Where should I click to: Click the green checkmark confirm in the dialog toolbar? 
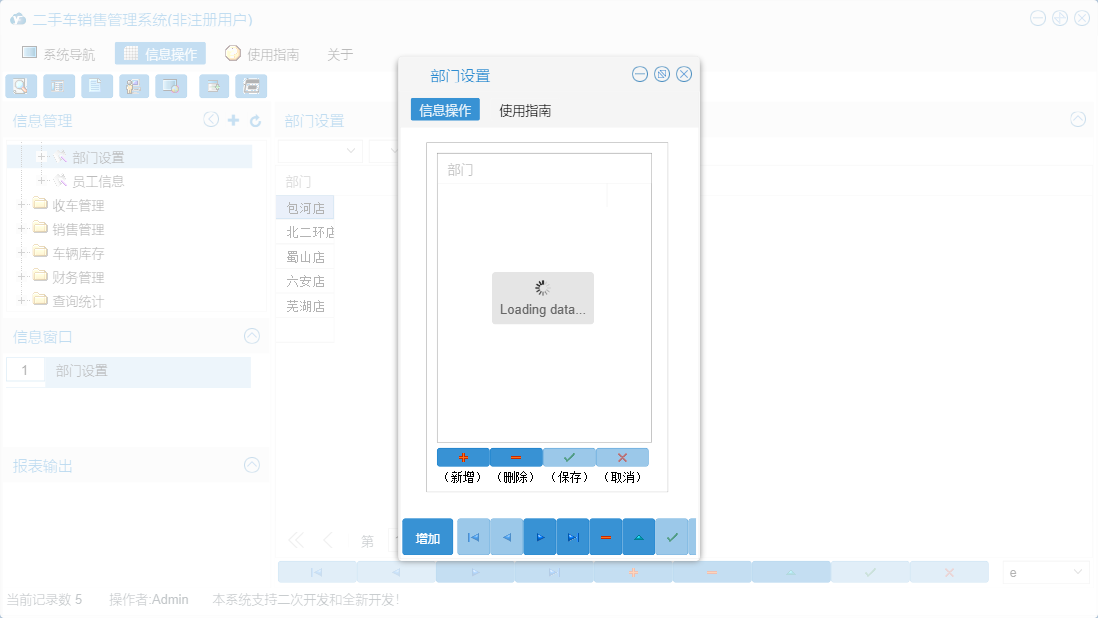tap(673, 537)
